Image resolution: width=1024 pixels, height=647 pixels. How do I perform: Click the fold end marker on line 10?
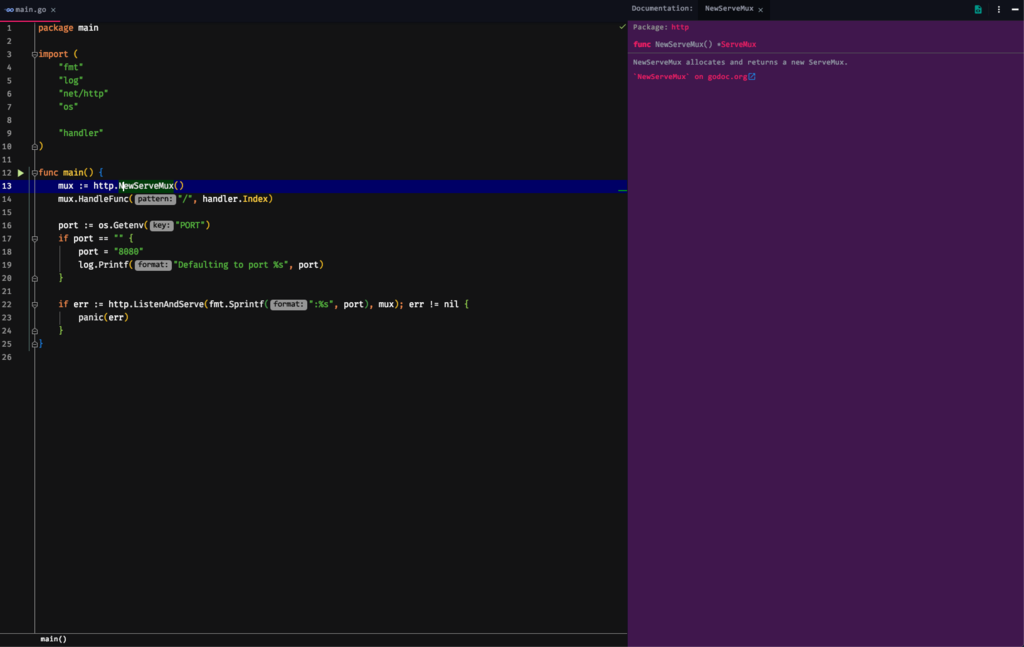point(35,147)
